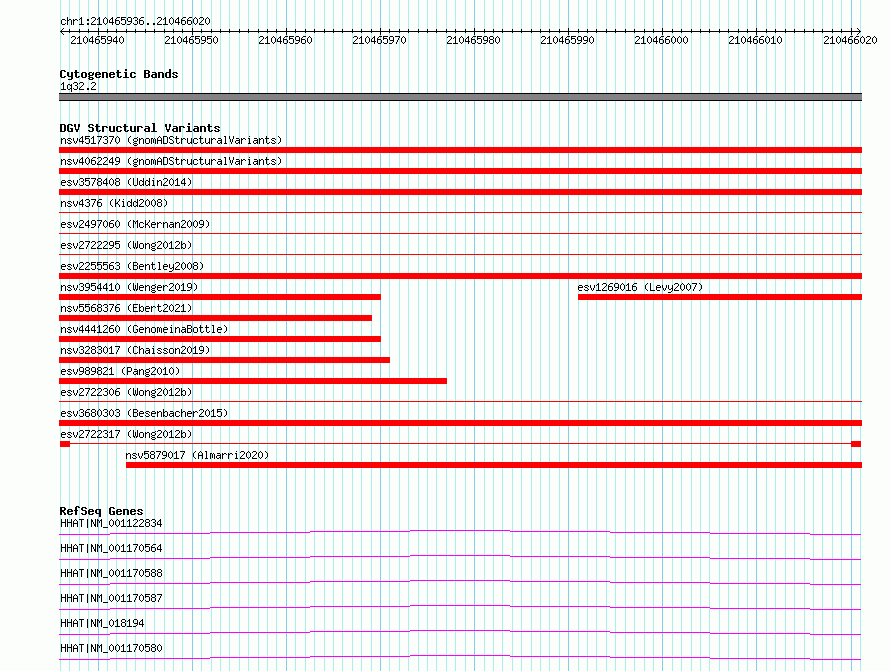The image size is (890, 671).
Task: Click the red bar under nsv4062249
Action: 460,171
